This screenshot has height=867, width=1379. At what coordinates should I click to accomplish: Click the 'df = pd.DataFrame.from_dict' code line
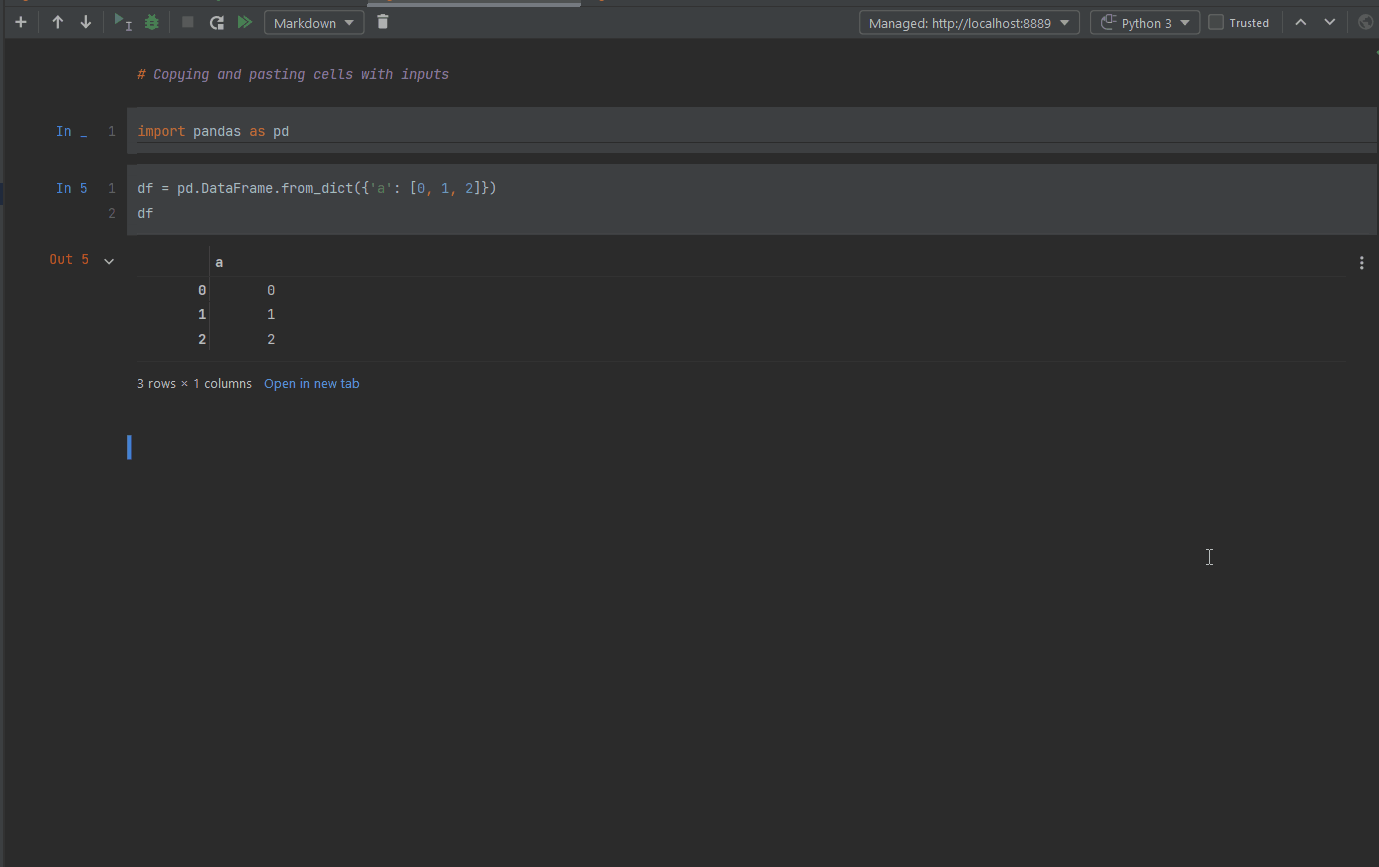click(x=317, y=188)
